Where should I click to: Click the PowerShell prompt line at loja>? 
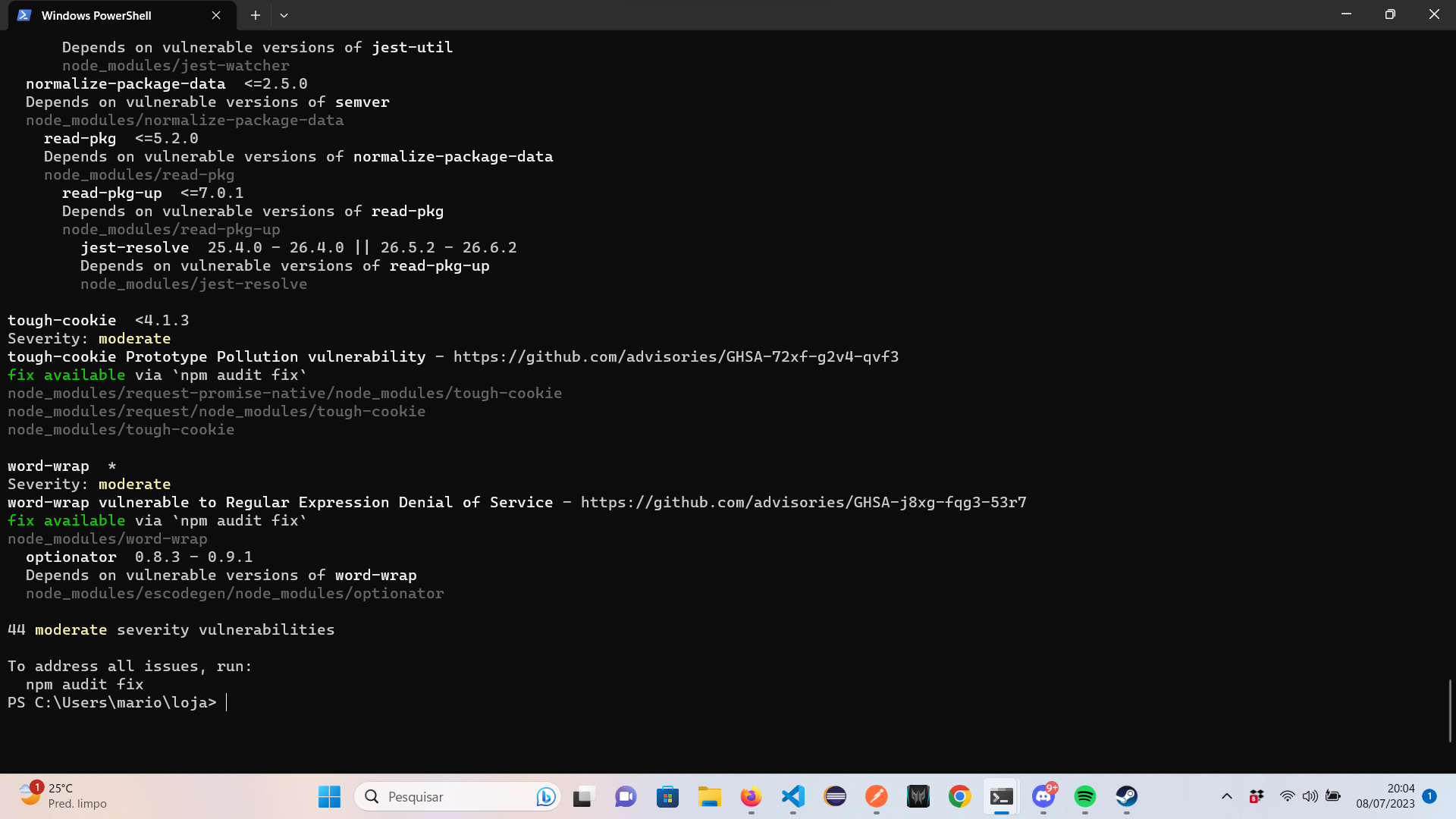coord(112,703)
